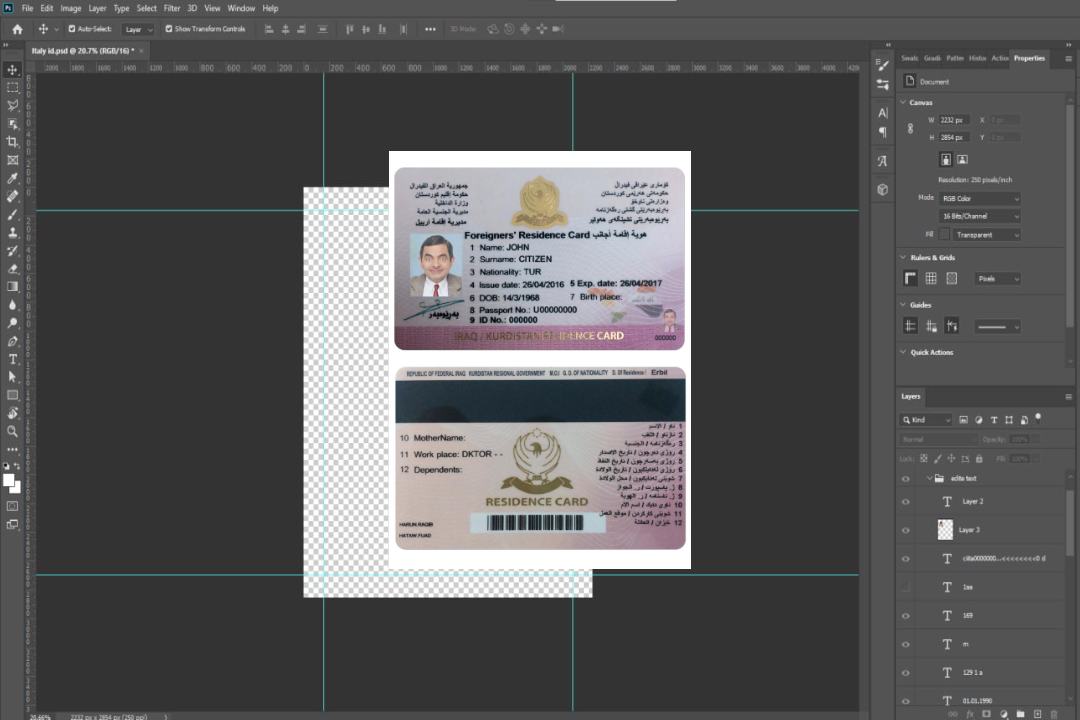Image resolution: width=1080 pixels, height=720 pixels.
Task: Hide Layer 2 via its eye icon
Action: [906, 502]
